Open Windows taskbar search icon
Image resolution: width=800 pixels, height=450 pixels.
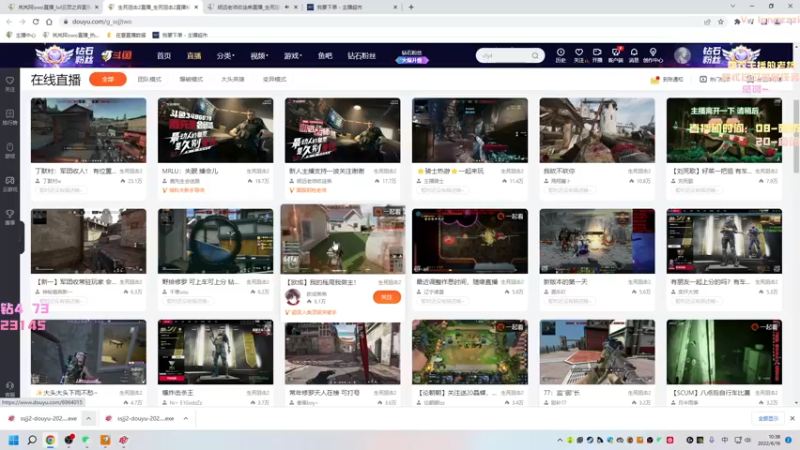click(x=32, y=440)
